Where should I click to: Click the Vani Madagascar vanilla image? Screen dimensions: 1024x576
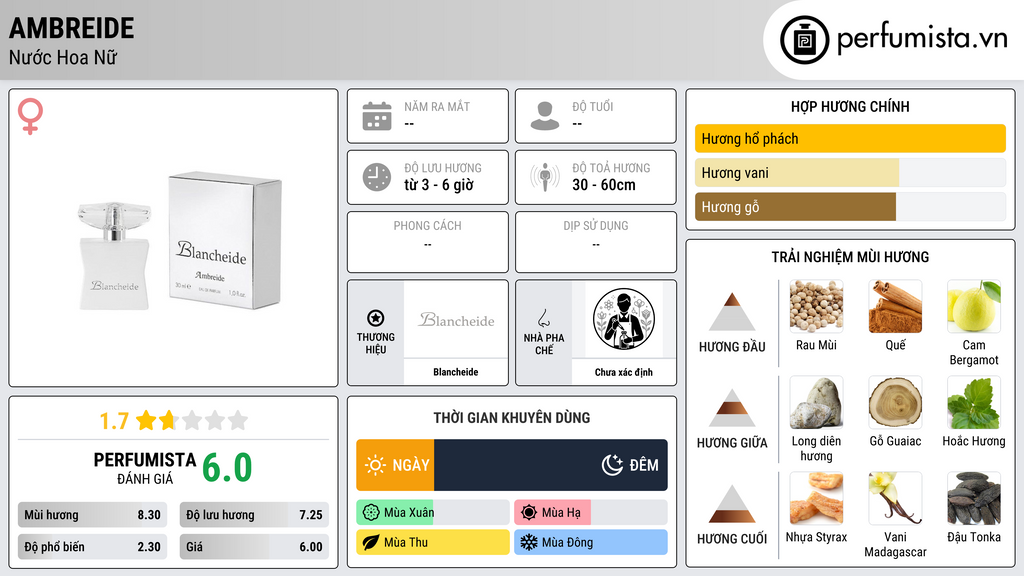[895, 498]
